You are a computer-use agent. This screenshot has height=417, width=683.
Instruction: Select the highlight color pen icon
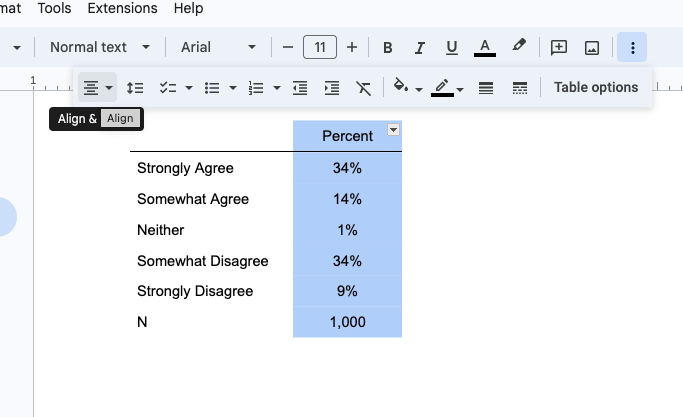point(518,47)
